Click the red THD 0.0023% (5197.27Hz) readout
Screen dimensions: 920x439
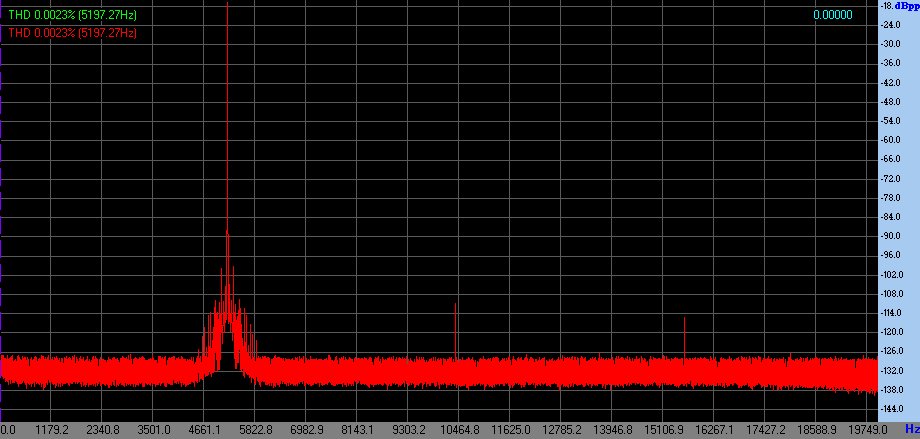pos(72,33)
